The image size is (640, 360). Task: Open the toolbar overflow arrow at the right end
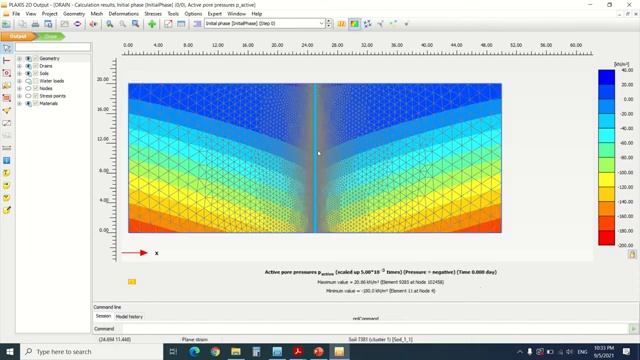coord(406,24)
